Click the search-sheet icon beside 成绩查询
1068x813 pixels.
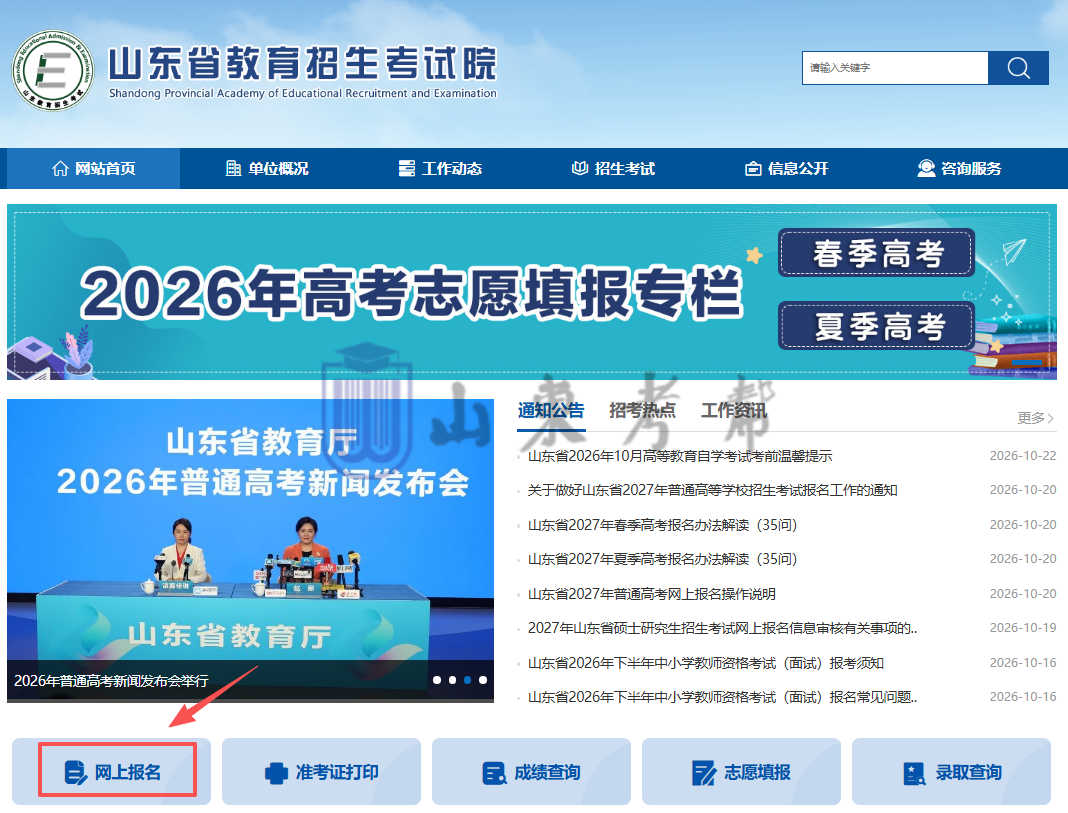click(494, 773)
